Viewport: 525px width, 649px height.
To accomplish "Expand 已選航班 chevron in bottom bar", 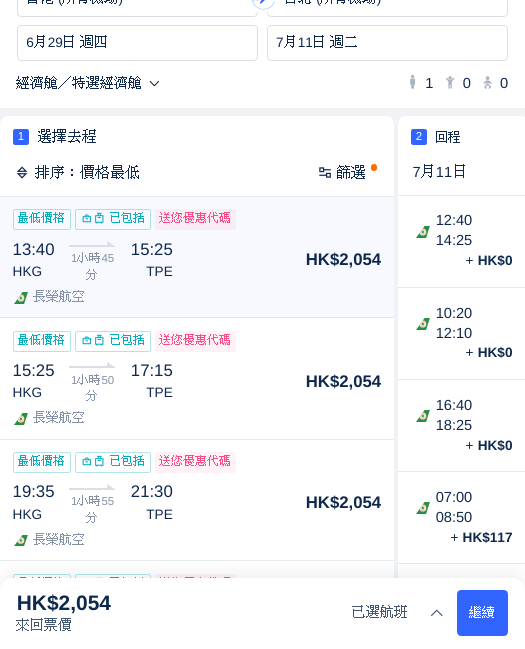I will point(436,613).
